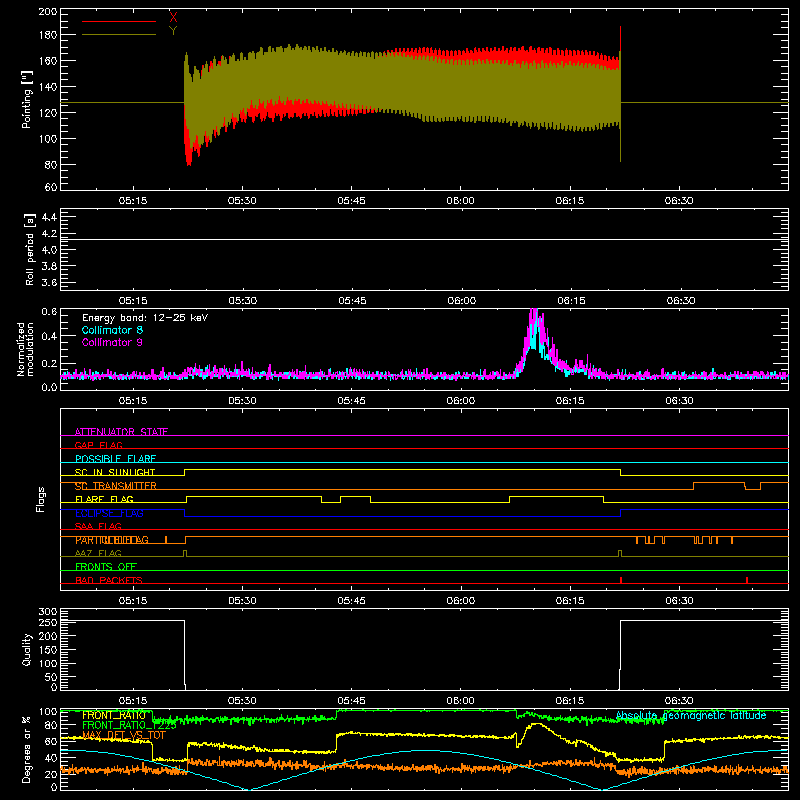Click the green FRONT_RATIO_1225 legend entry
Image resolution: width=800 pixels, height=800 pixels.
(129, 725)
